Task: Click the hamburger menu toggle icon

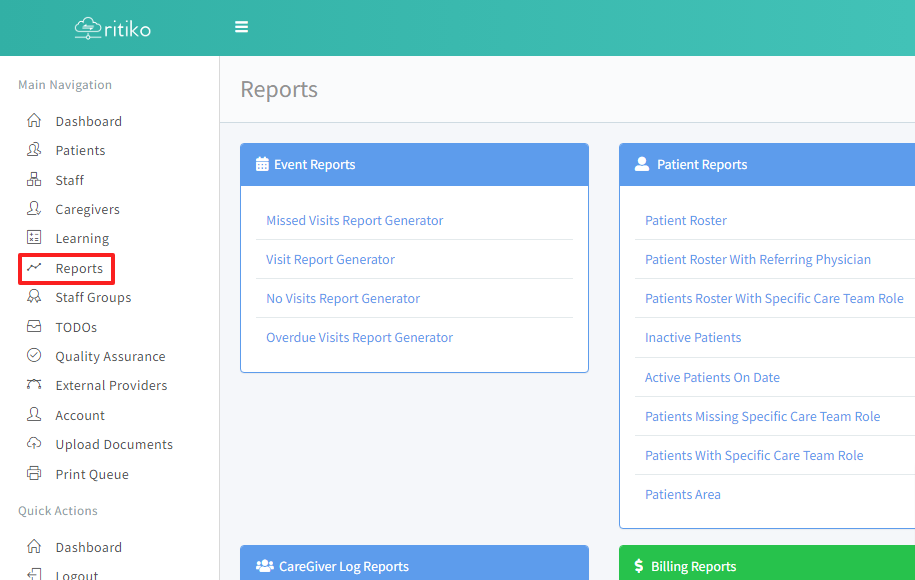Action: pyautogui.click(x=241, y=27)
